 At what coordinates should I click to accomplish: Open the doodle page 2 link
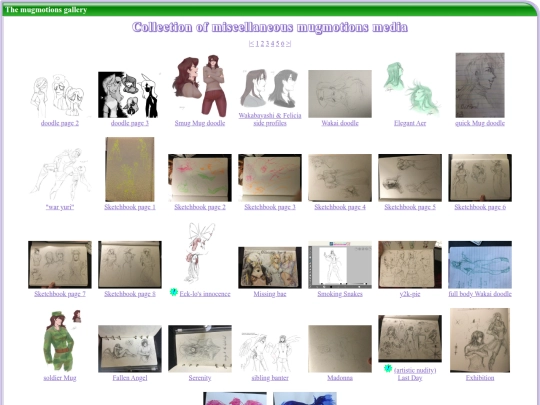[x=60, y=123]
